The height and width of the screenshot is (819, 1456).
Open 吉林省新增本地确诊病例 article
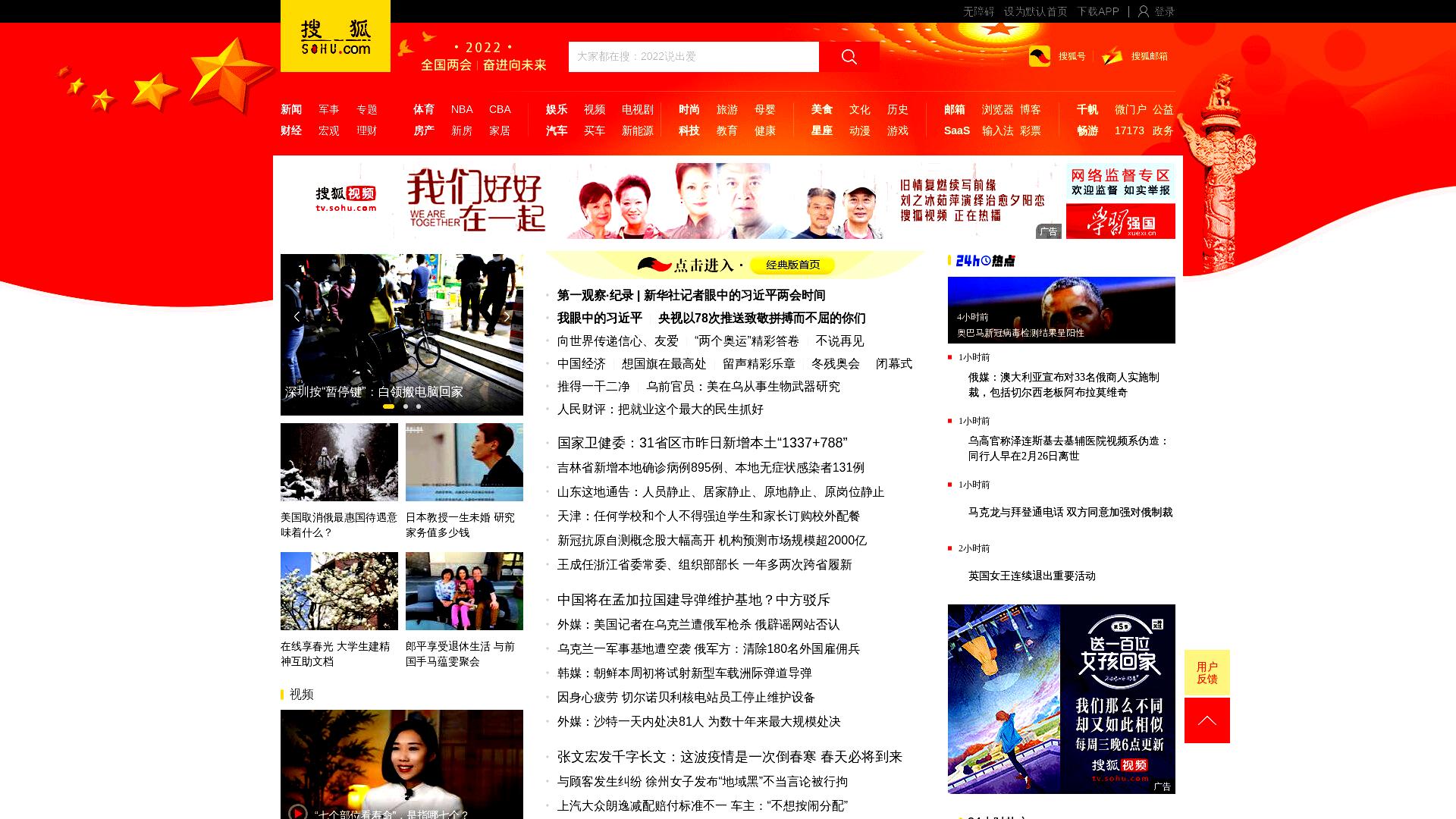pos(711,468)
